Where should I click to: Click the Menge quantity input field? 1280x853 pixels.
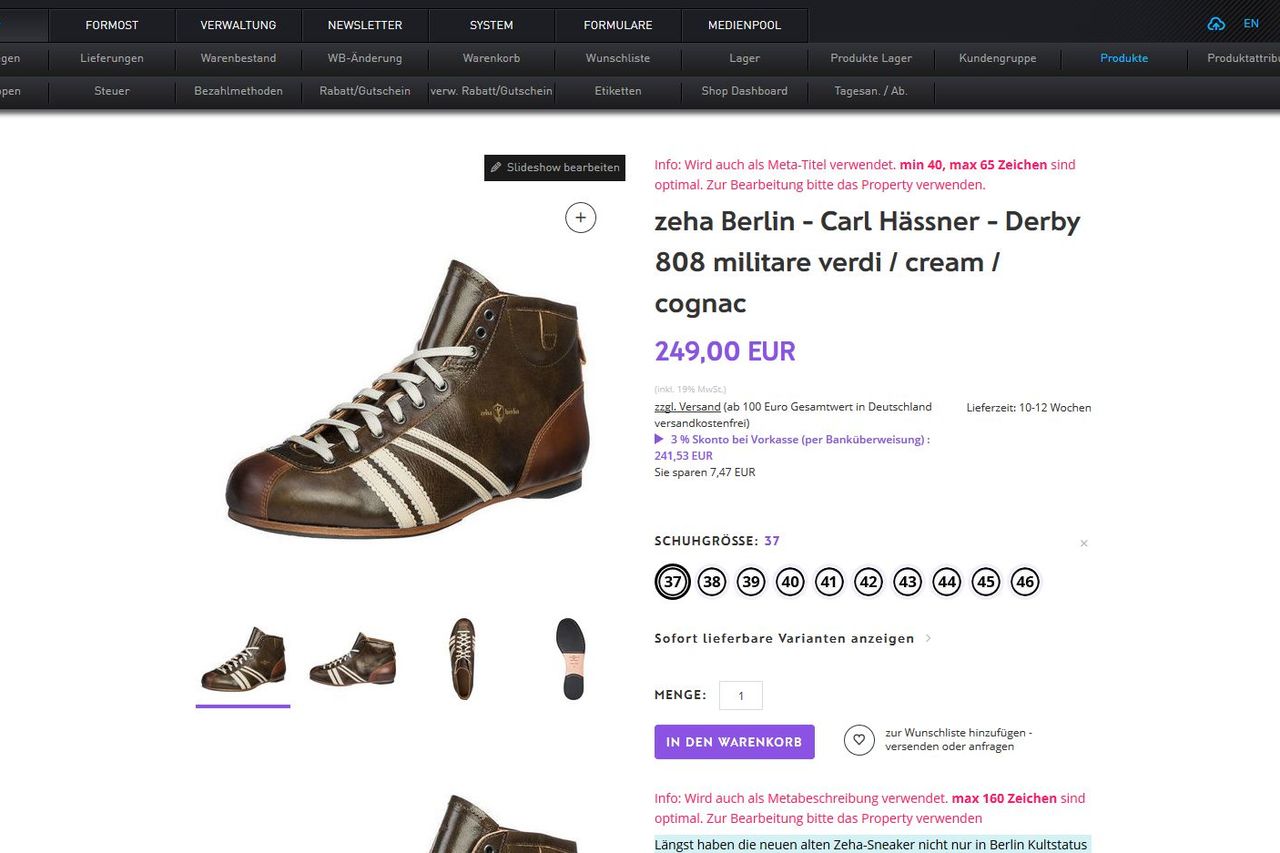click(x=740, y=695)
